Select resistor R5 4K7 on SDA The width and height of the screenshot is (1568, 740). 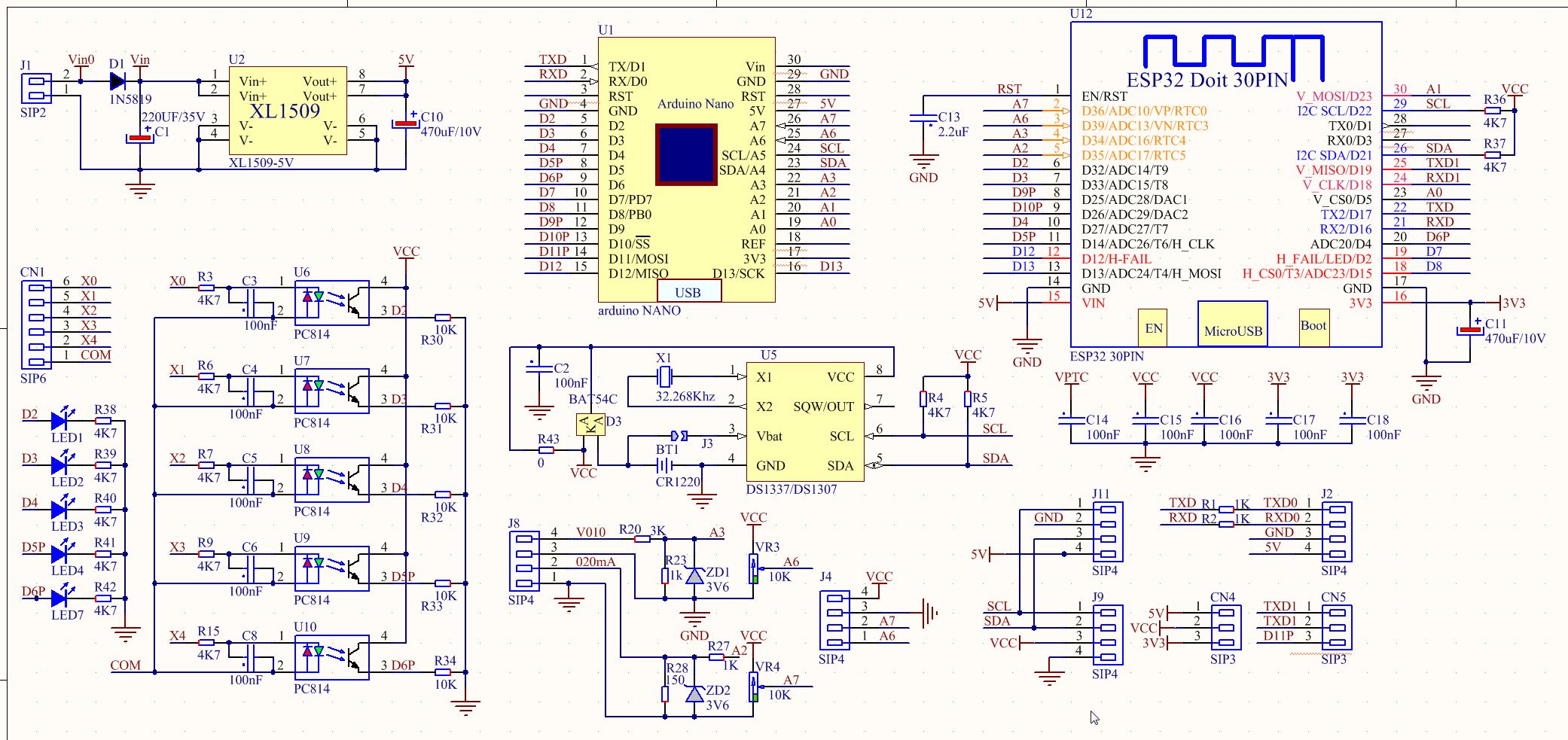(968, 399)
